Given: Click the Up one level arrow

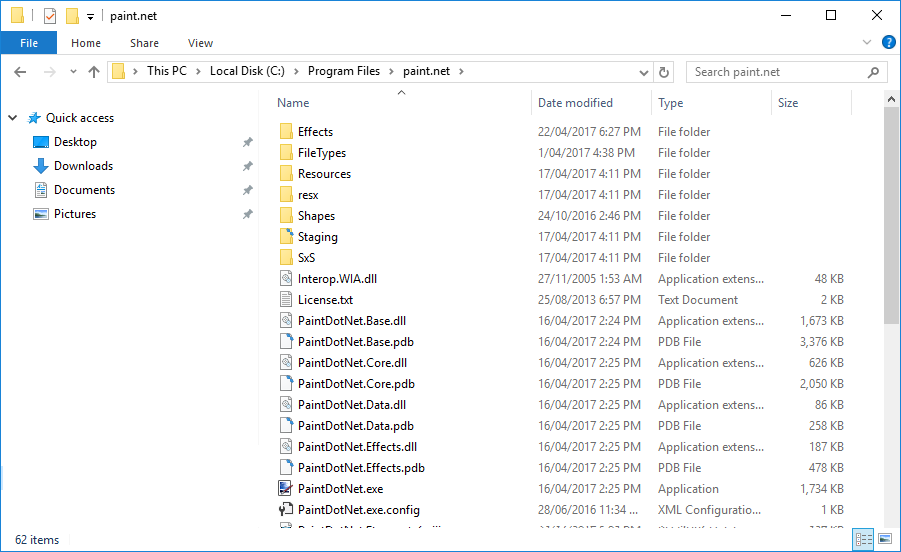Looking at the screenshot, I should (x=94, y=72).
